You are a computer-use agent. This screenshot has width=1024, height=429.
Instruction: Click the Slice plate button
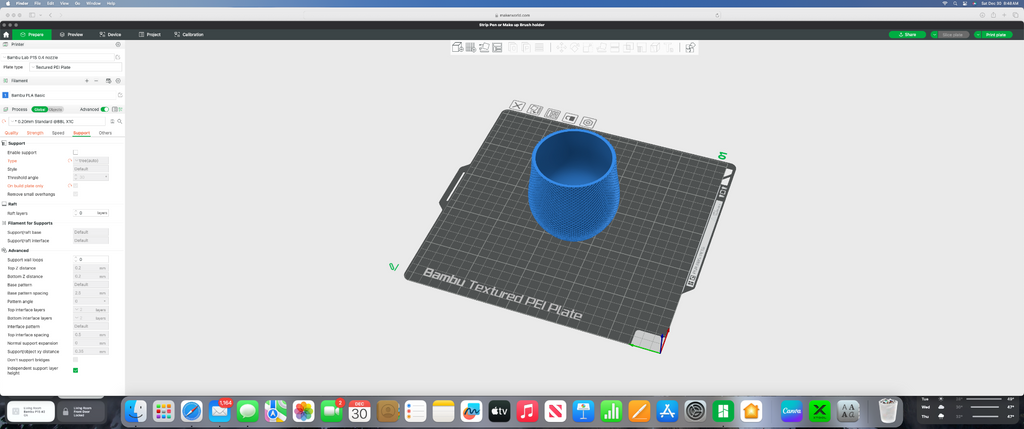952,34
